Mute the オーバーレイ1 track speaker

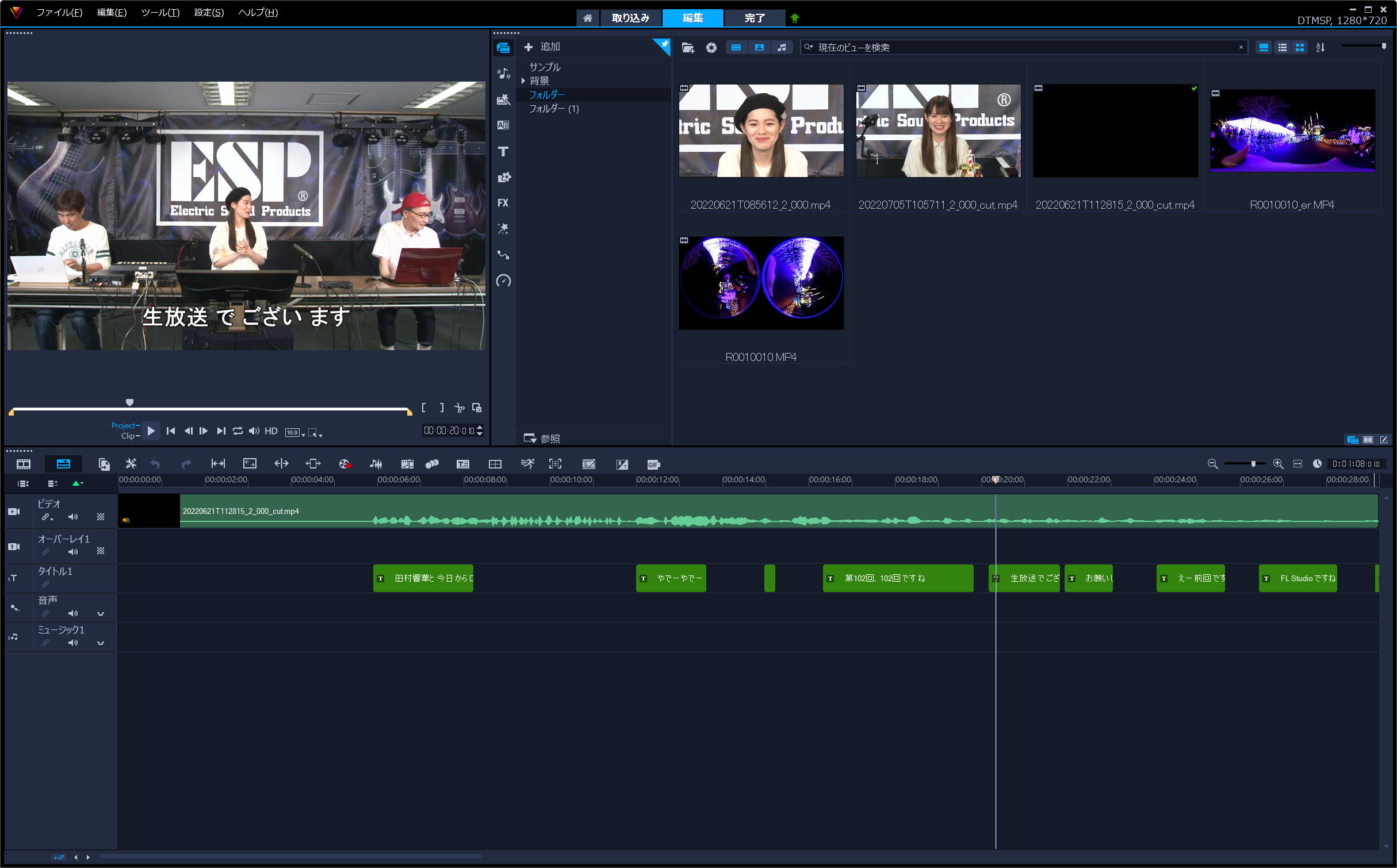(x=73, y=552)
